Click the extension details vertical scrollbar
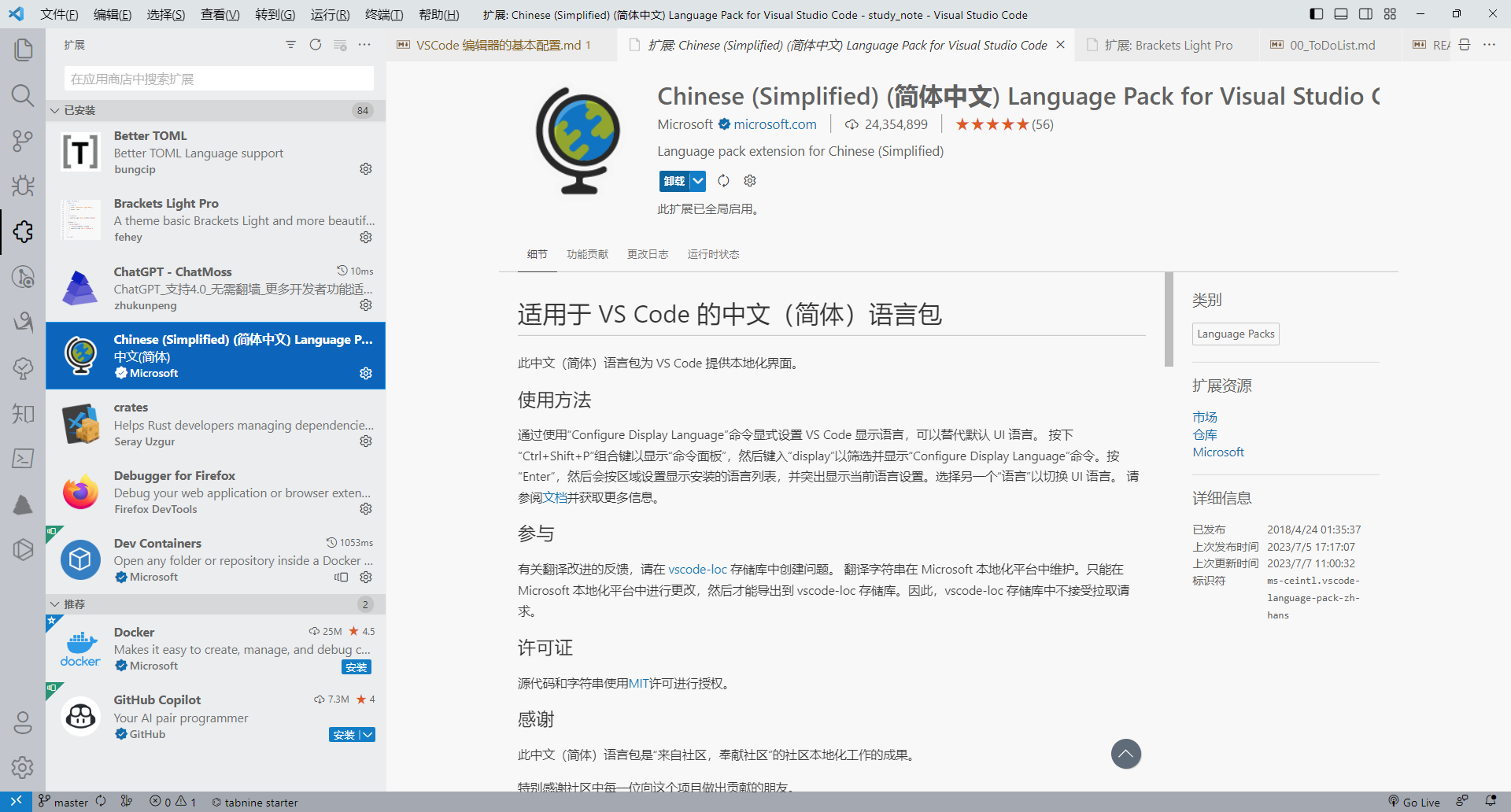 [1169, 319]
